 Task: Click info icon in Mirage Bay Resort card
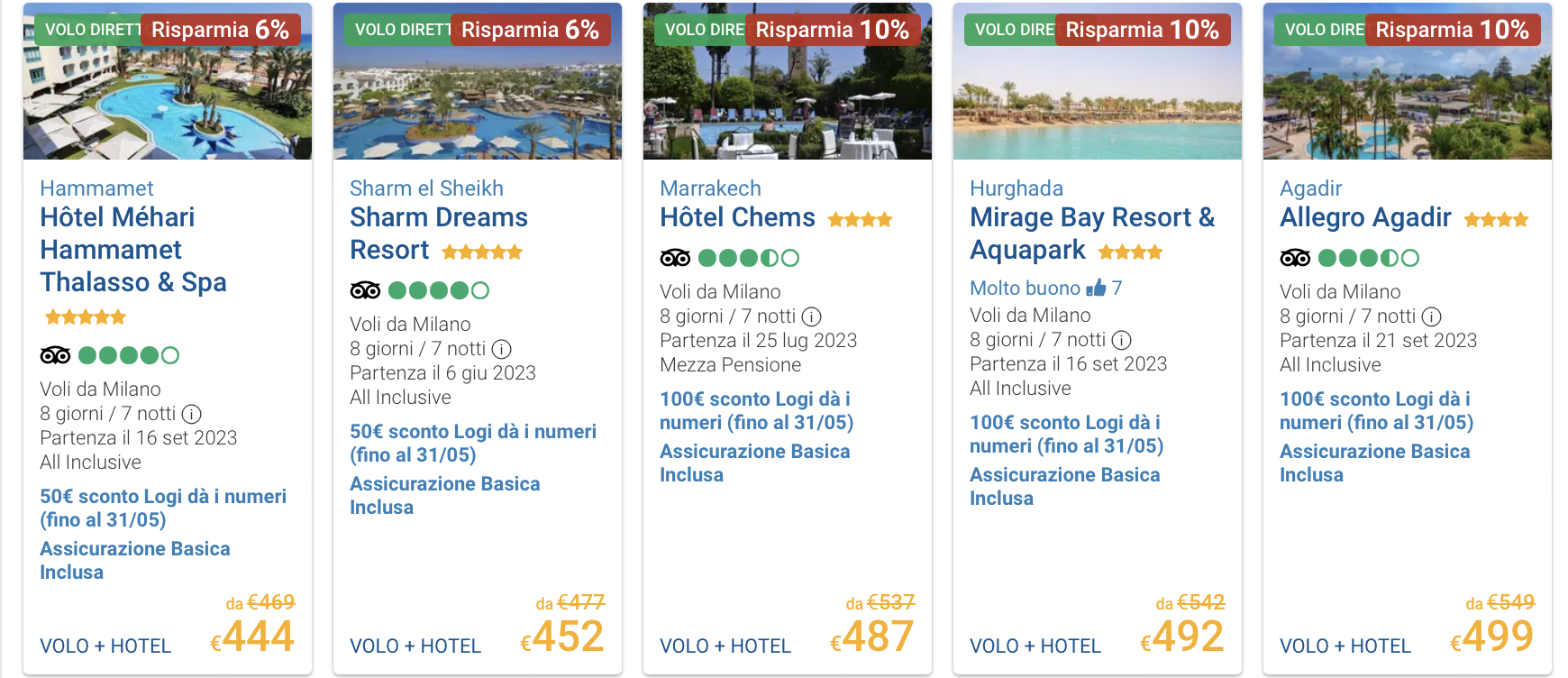point(1121,340)
